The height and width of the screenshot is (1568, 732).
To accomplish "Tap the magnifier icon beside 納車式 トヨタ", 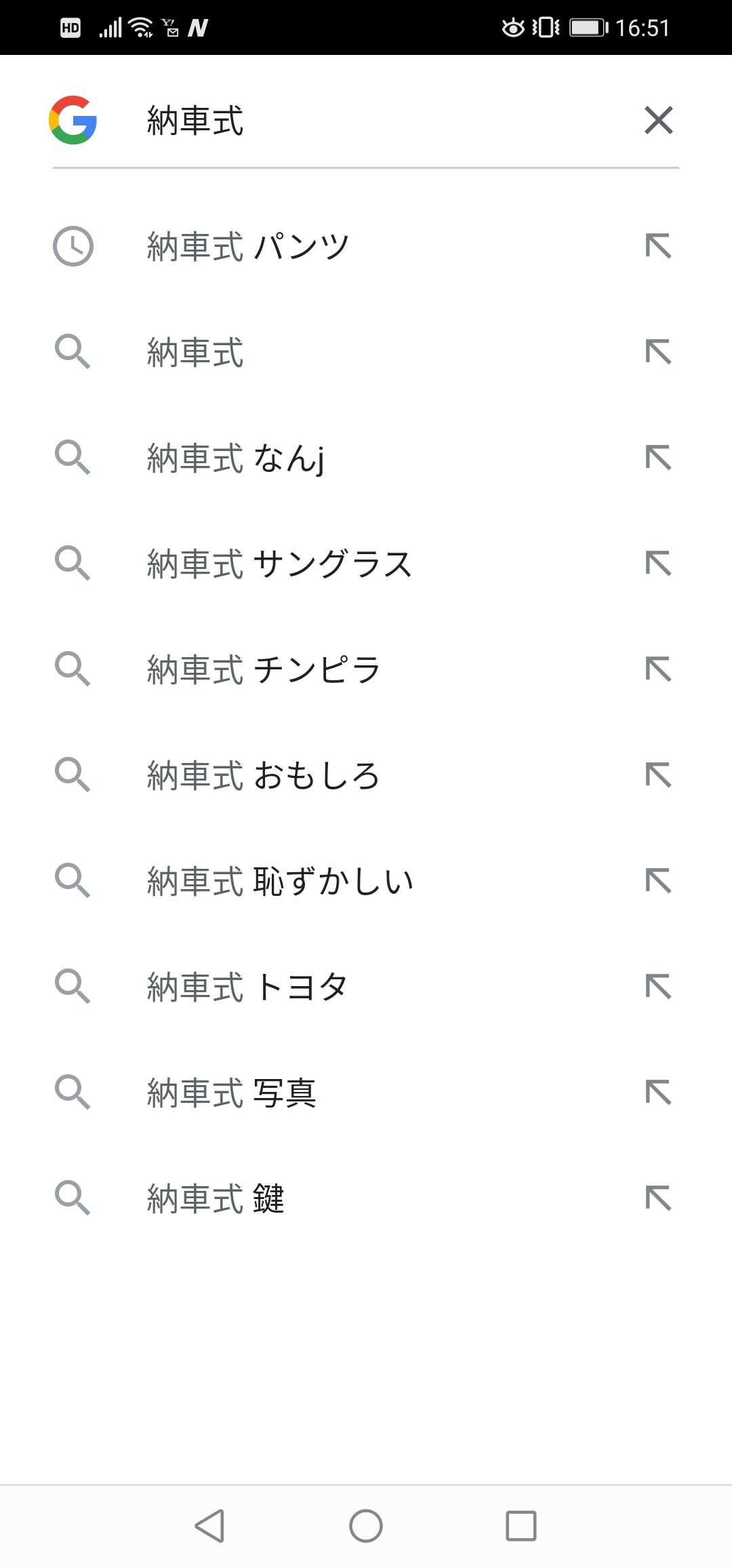I will click(x=73, y=987).
